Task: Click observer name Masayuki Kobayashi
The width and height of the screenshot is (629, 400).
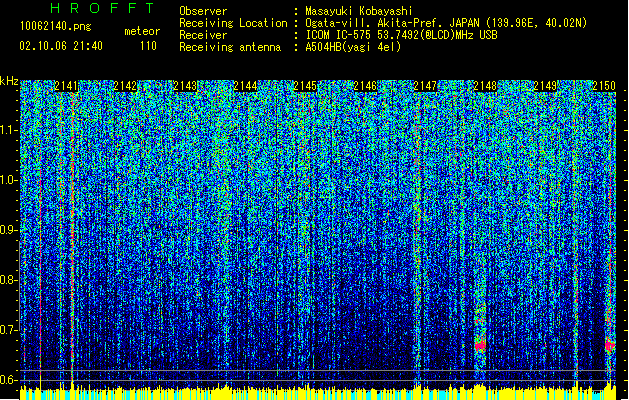Action: [359, 11]
